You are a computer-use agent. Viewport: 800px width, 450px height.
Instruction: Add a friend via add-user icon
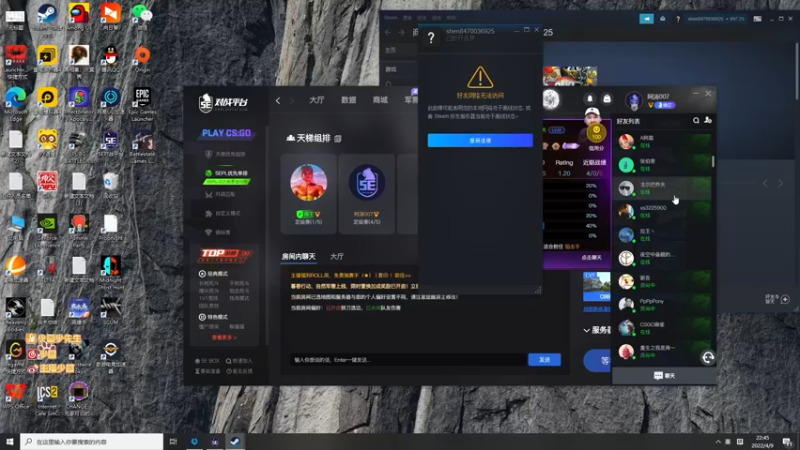pyautogui.click(x=708, y=120)
